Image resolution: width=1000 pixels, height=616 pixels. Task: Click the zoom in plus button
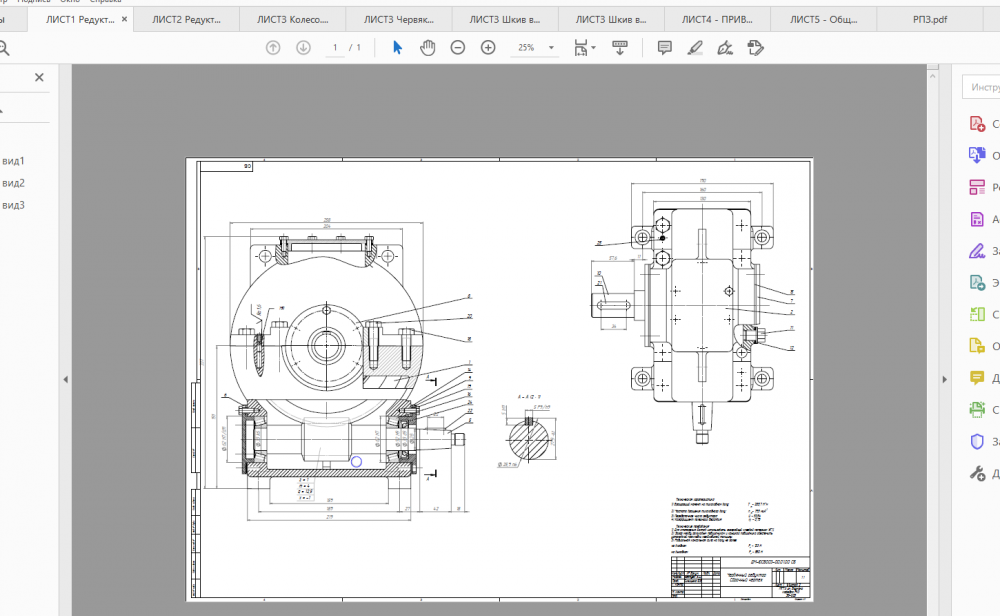[488, 47]
